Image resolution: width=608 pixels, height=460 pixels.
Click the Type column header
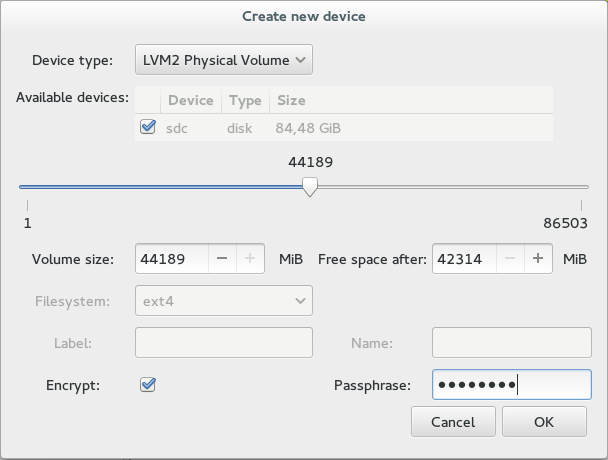tap(245, 100)
